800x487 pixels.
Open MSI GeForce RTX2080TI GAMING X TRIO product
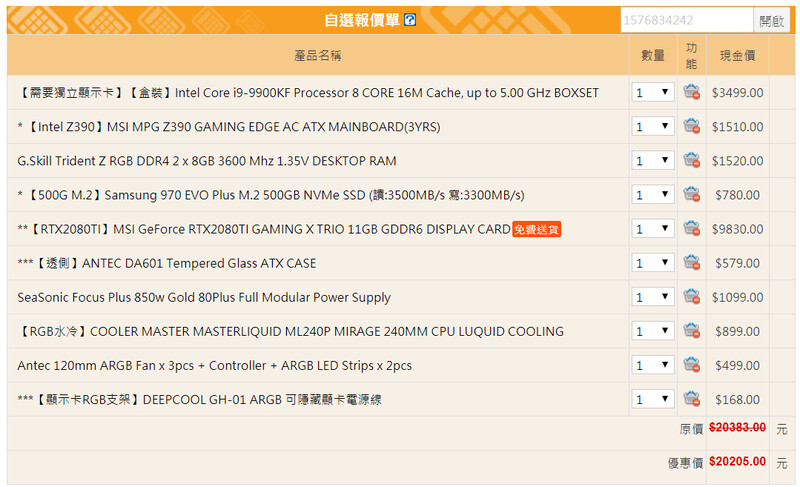coord(264,229)
